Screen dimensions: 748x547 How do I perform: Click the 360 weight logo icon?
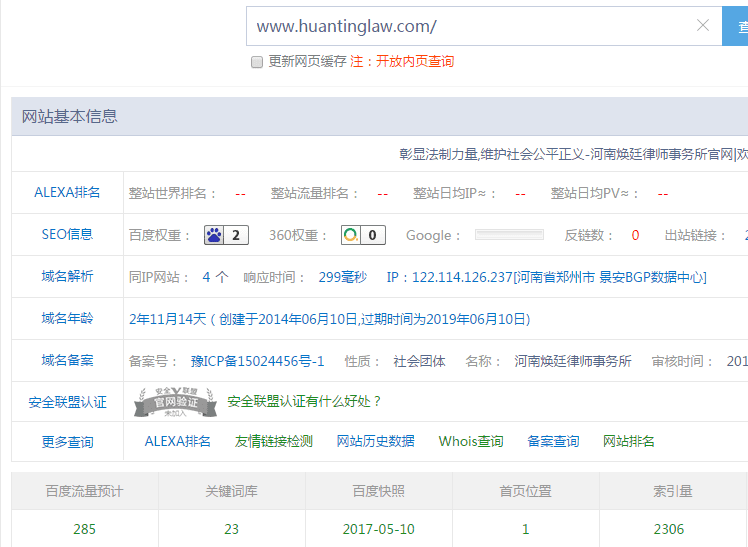coord(351,235)
